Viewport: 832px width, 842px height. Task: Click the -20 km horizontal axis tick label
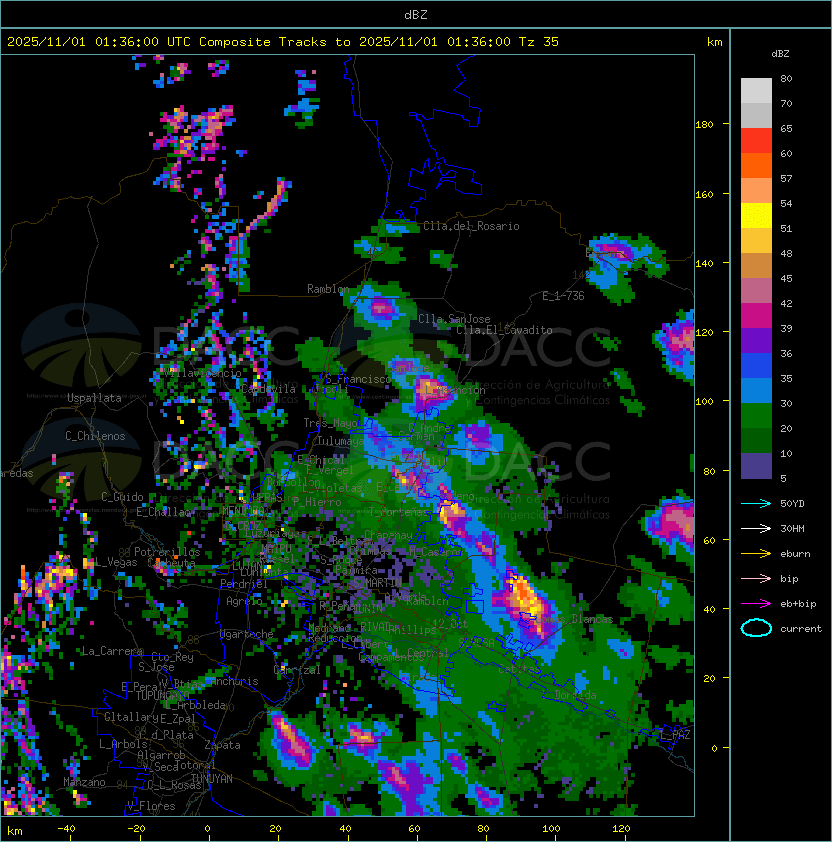(136, 829)
